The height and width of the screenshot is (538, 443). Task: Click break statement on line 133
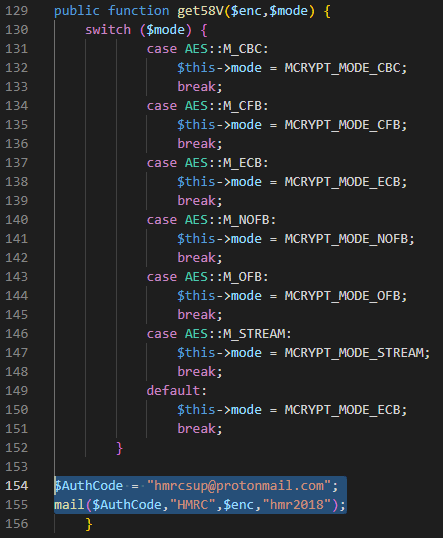(x=200, y=87)
